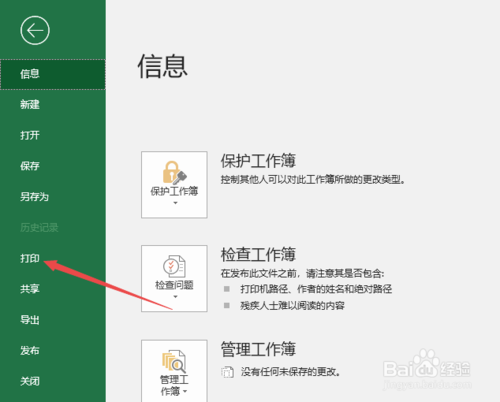Go to 共享 in sidebar

30,289
